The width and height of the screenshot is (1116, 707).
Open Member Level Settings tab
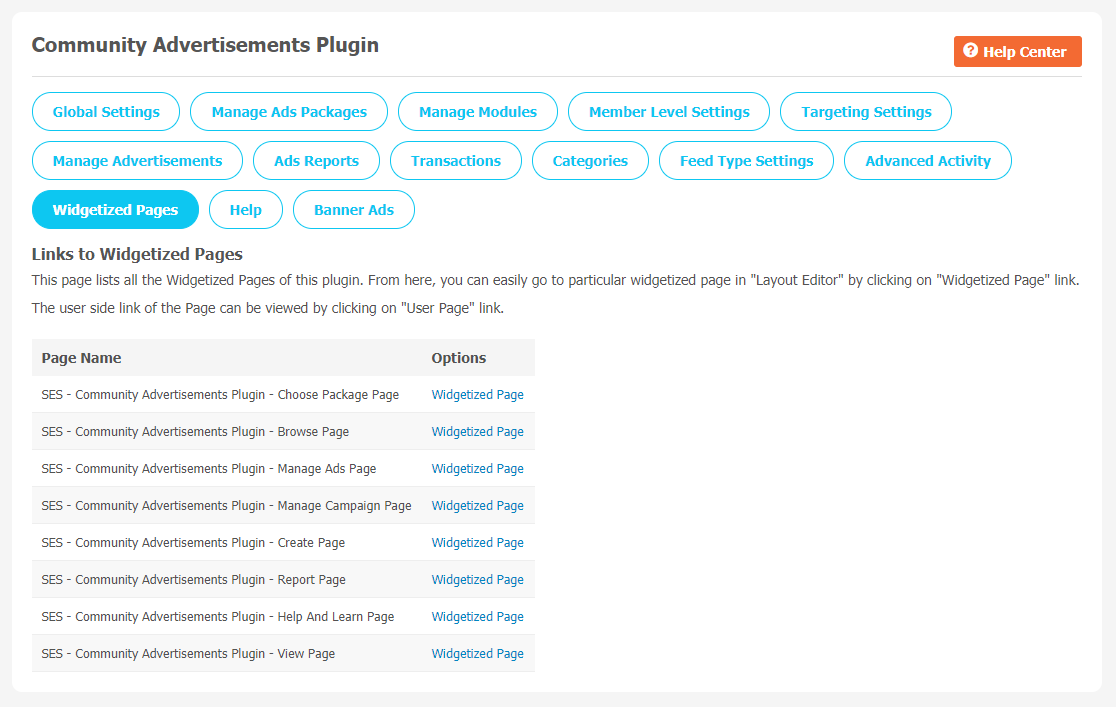(669, 112)
